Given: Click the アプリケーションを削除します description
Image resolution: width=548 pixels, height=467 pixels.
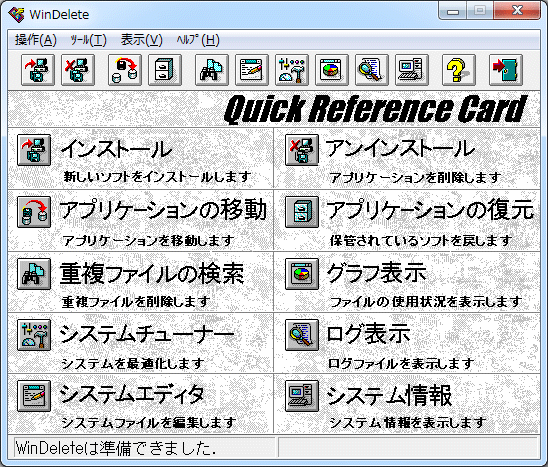Looking at the screenshot, I should [415, 178].
